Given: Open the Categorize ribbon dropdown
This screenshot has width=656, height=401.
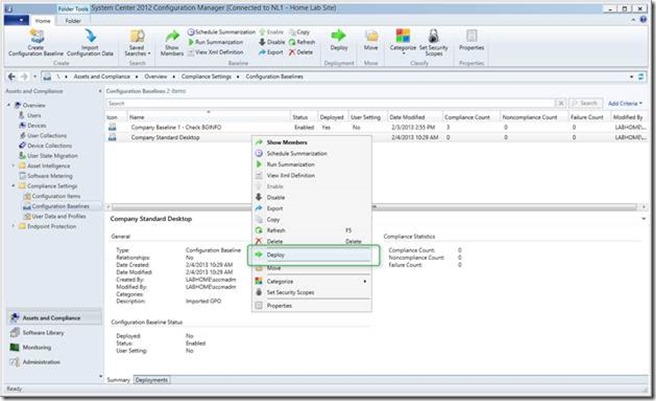Looking at the screenshot, I should pos(403,42).
